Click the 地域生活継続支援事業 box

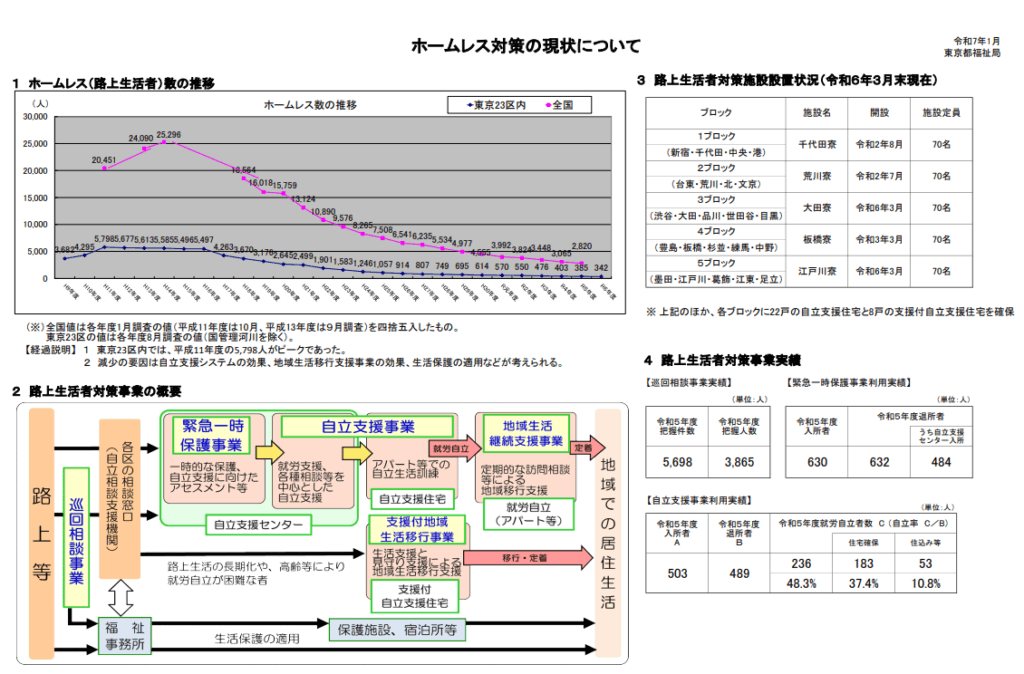pyautogui.click(x=526, y=433)
